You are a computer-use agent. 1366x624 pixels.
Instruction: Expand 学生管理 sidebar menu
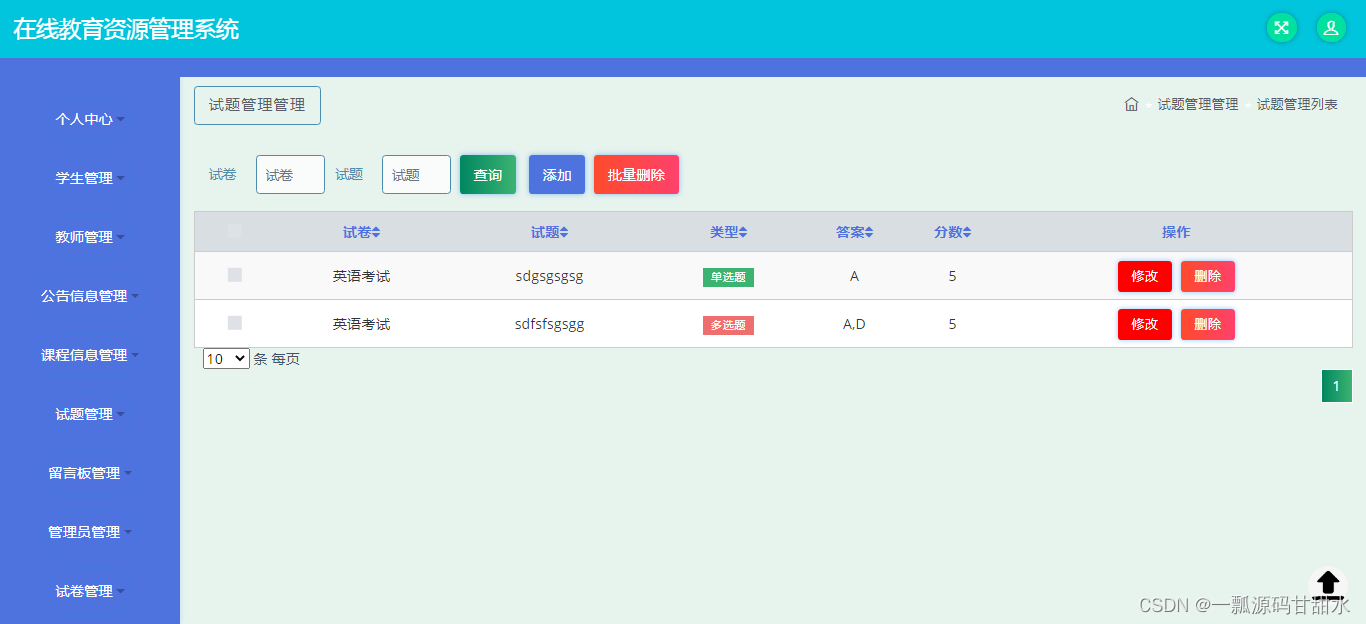(90, 178)
